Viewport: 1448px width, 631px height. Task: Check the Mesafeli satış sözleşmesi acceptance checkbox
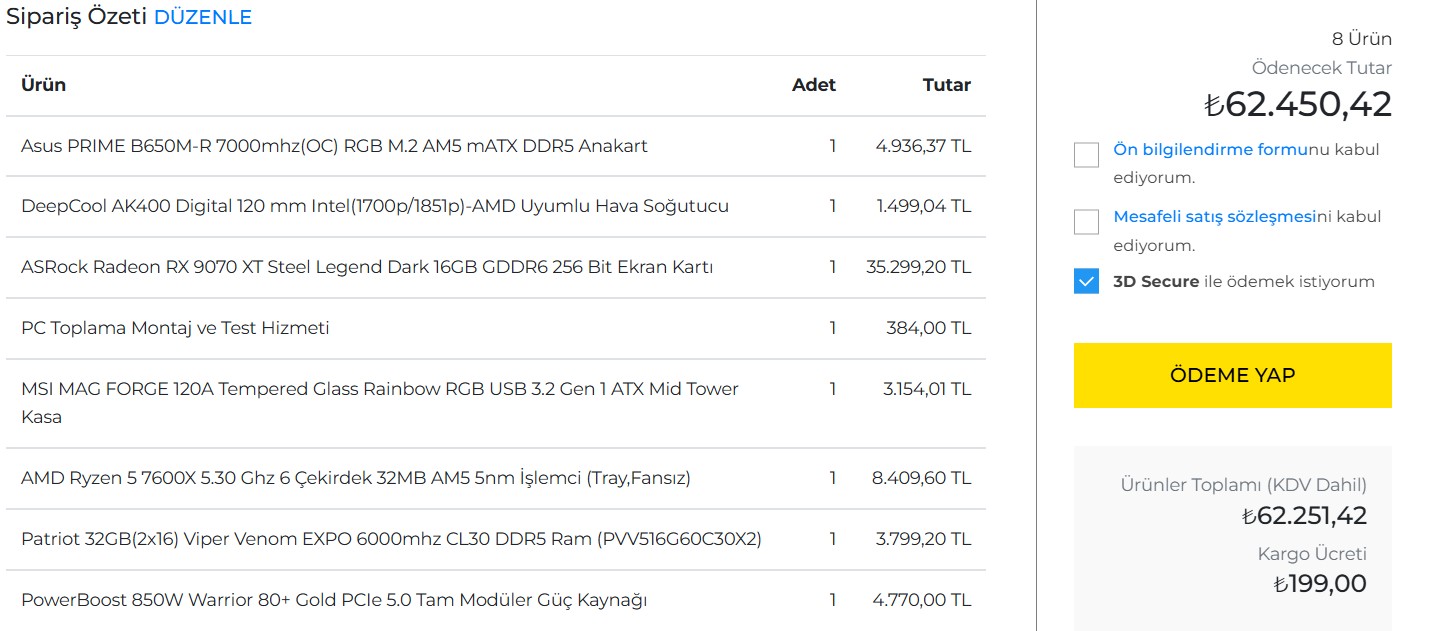point(1086,222)
